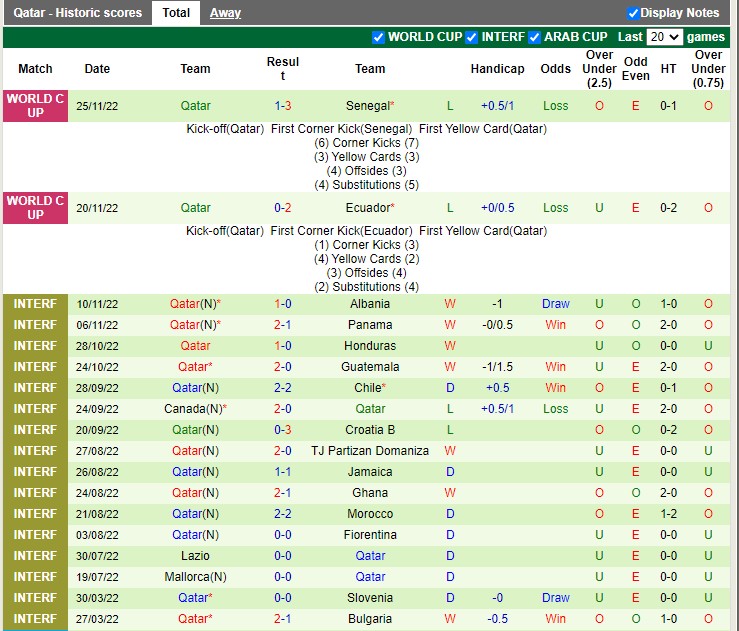Click the Qatar - Historic scores title
The width and height of the screenshot is (739, 631).
point(77,13)
